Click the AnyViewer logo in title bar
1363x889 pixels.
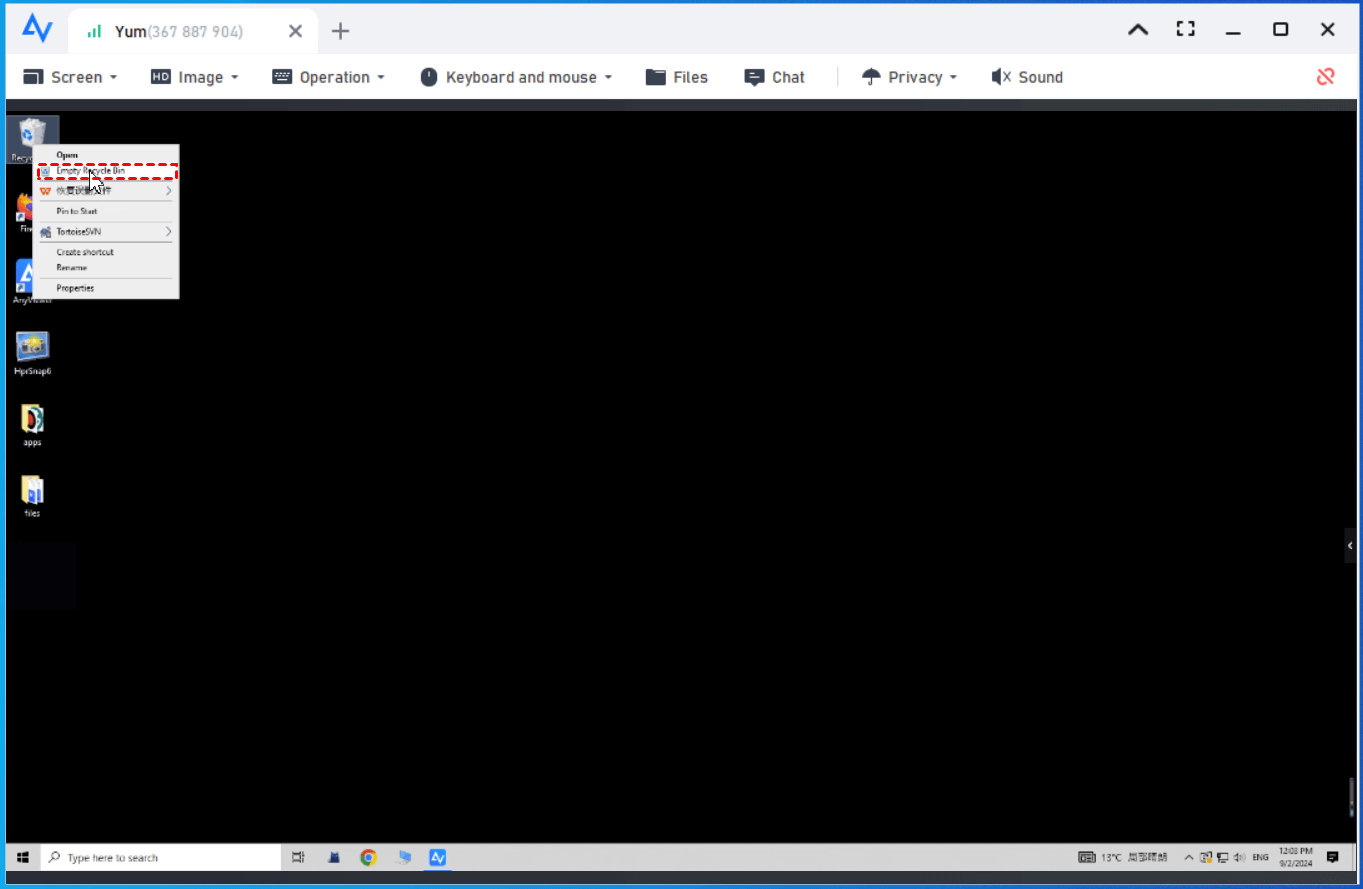pos(37,29)
